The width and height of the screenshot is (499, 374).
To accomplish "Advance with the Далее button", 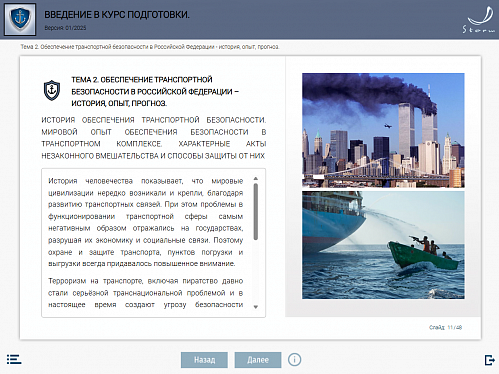I will 258,360.
